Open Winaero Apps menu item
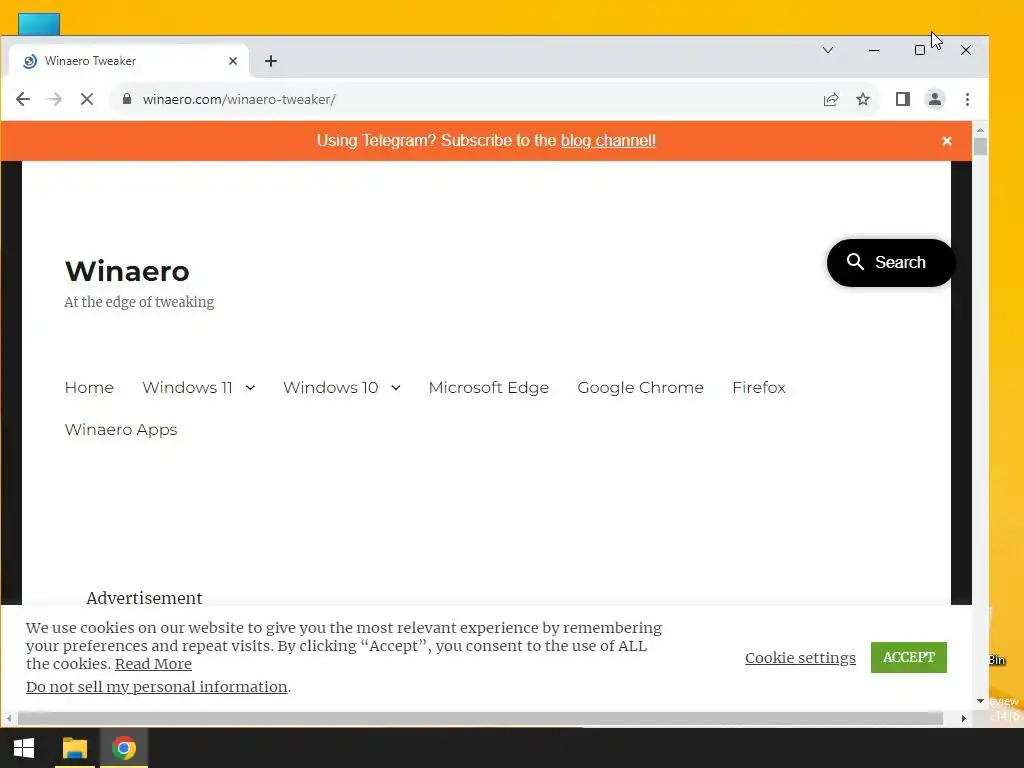This screenshot has width=1024, height=768. coord(121,430)
